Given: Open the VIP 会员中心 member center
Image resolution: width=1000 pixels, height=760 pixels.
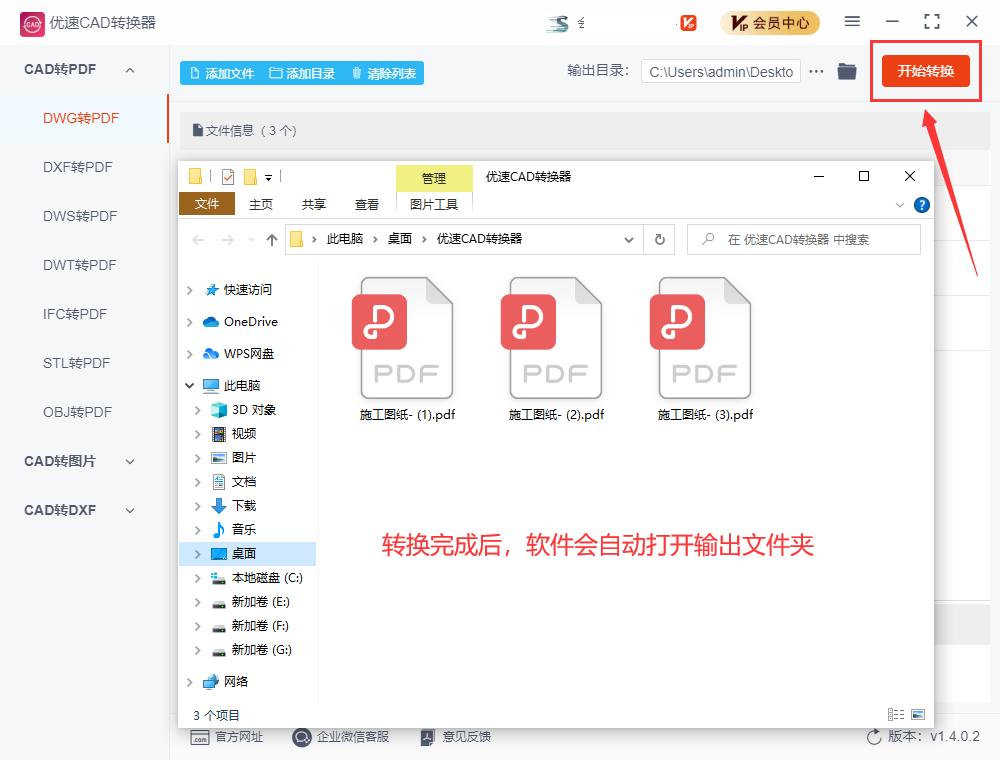Looking at the screenshot, I should tap(769, 22).
